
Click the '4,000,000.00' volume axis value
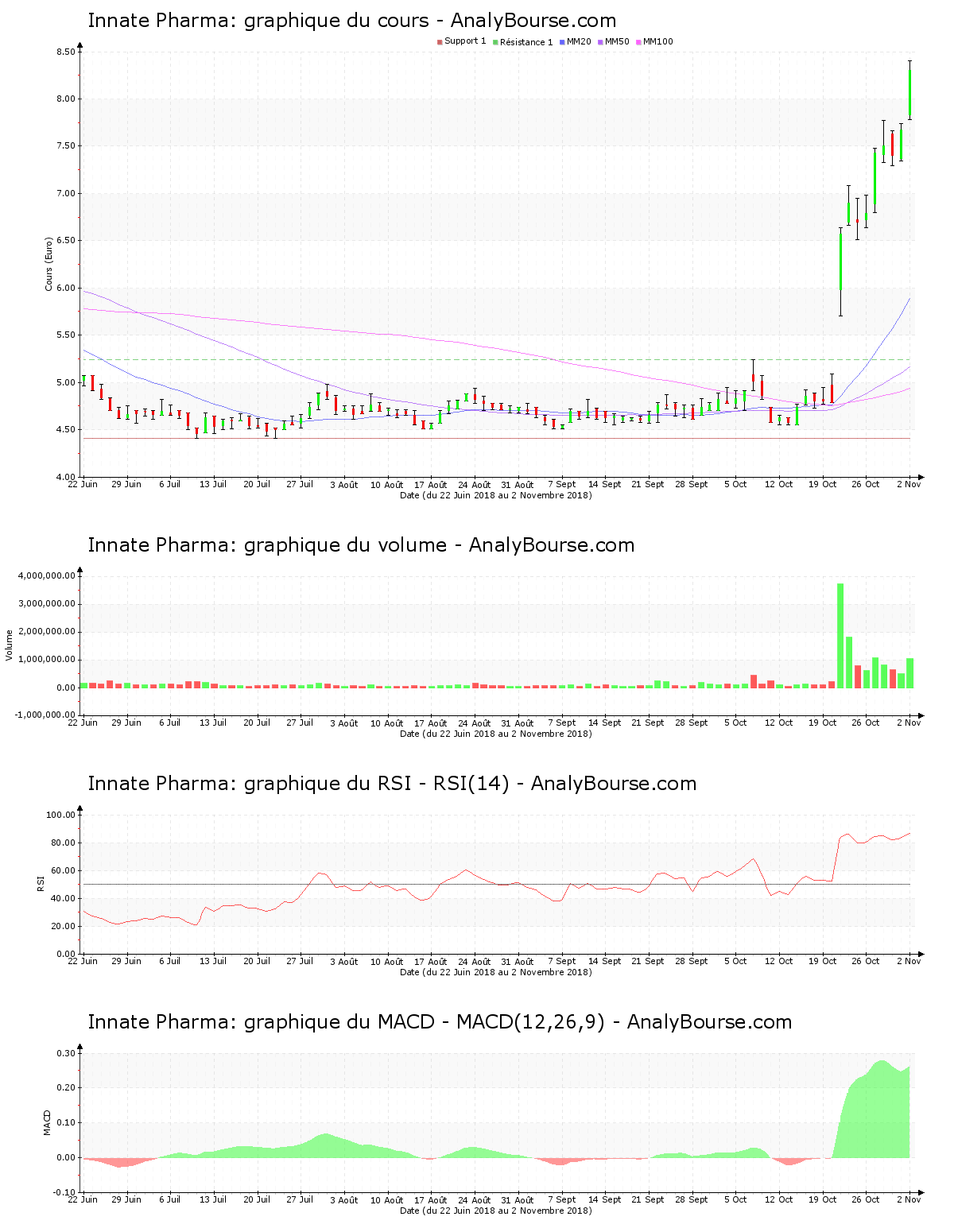pyautogui.click(x=47, y=576)
